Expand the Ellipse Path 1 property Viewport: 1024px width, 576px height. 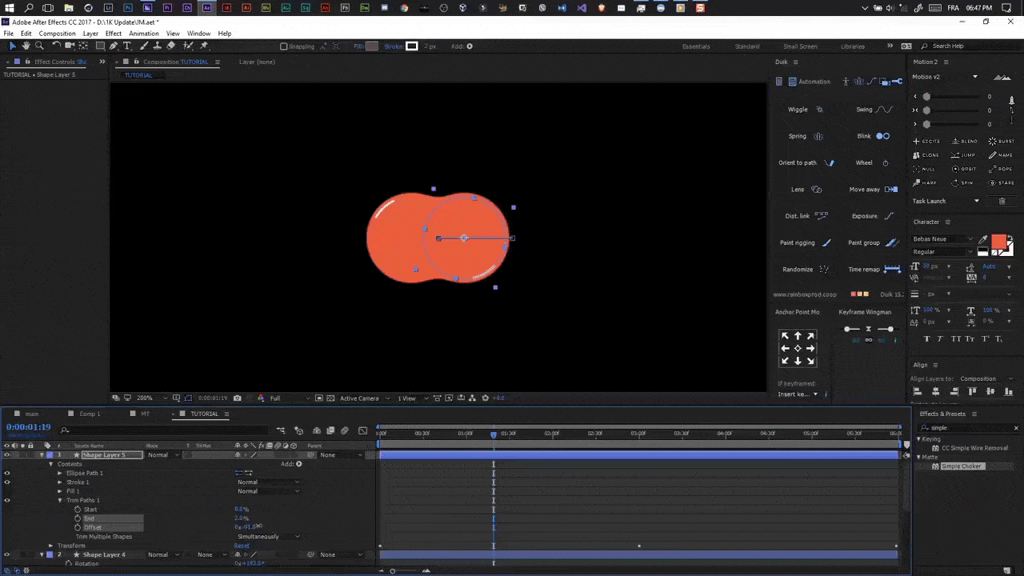click(x=60, y=473)
